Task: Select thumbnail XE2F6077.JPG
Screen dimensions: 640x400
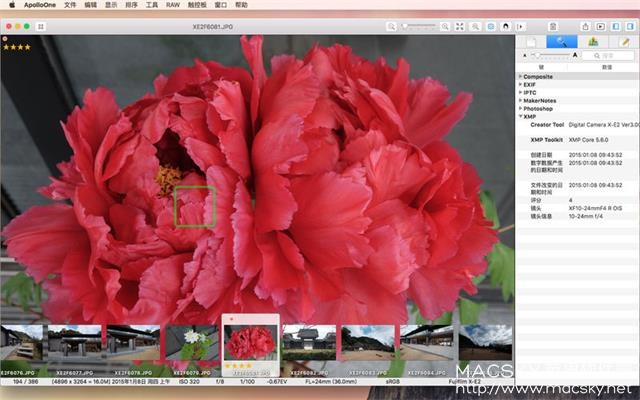Action: tap(75, 342)
